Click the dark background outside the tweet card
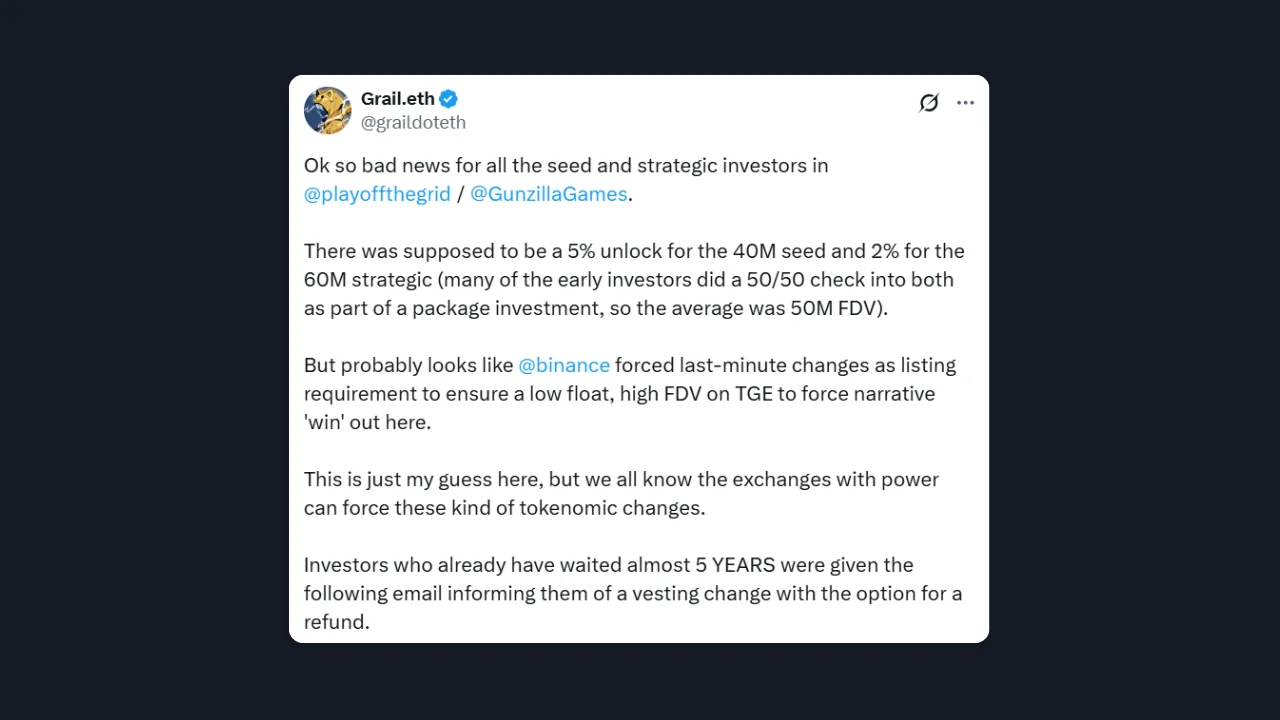The width and height of the screenshot is (1280, 720). coord(140,360)
